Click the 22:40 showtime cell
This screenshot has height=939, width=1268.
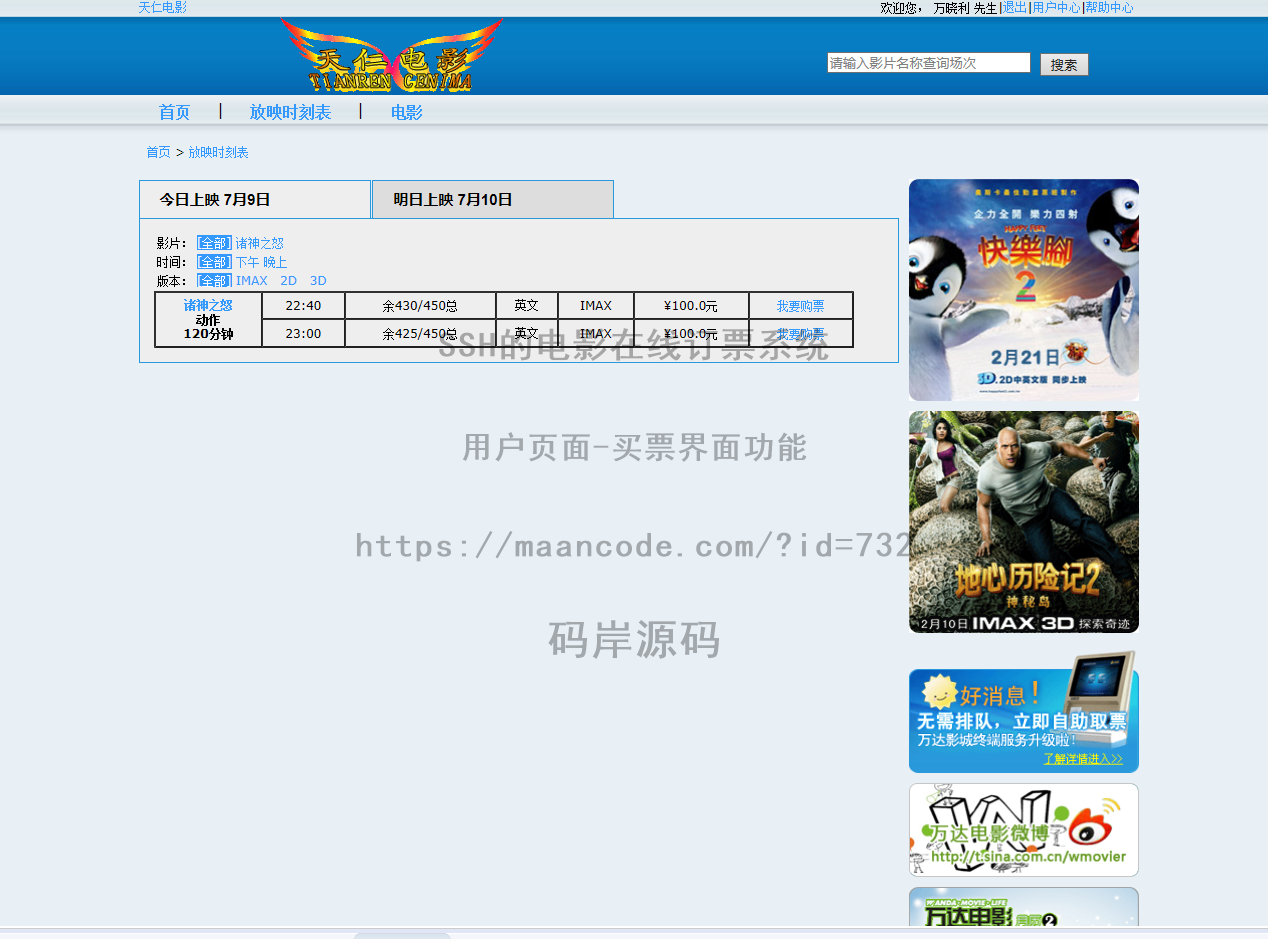(303, 306)
